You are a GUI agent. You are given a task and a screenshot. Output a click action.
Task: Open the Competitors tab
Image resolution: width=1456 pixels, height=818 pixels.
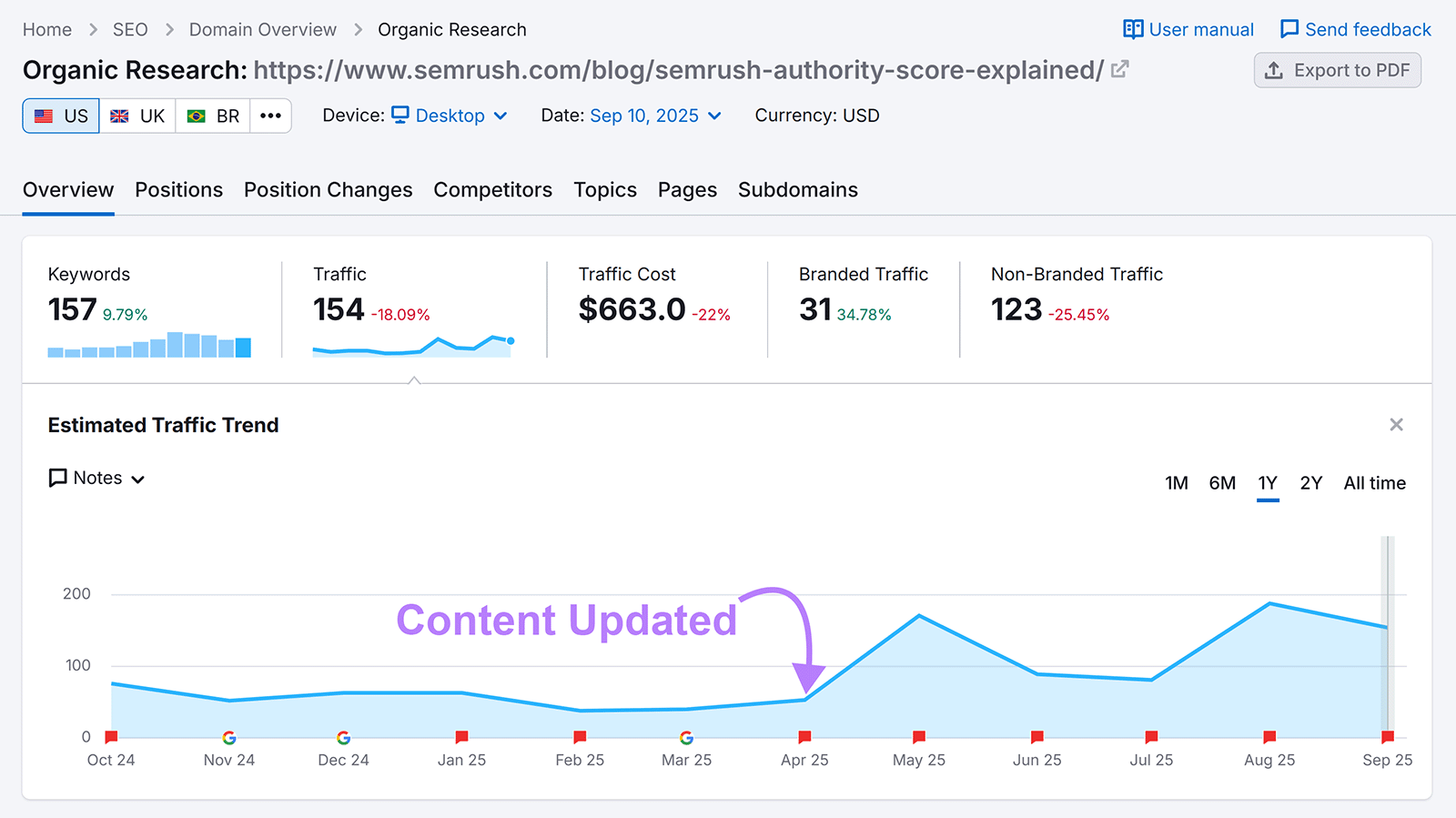492,189
